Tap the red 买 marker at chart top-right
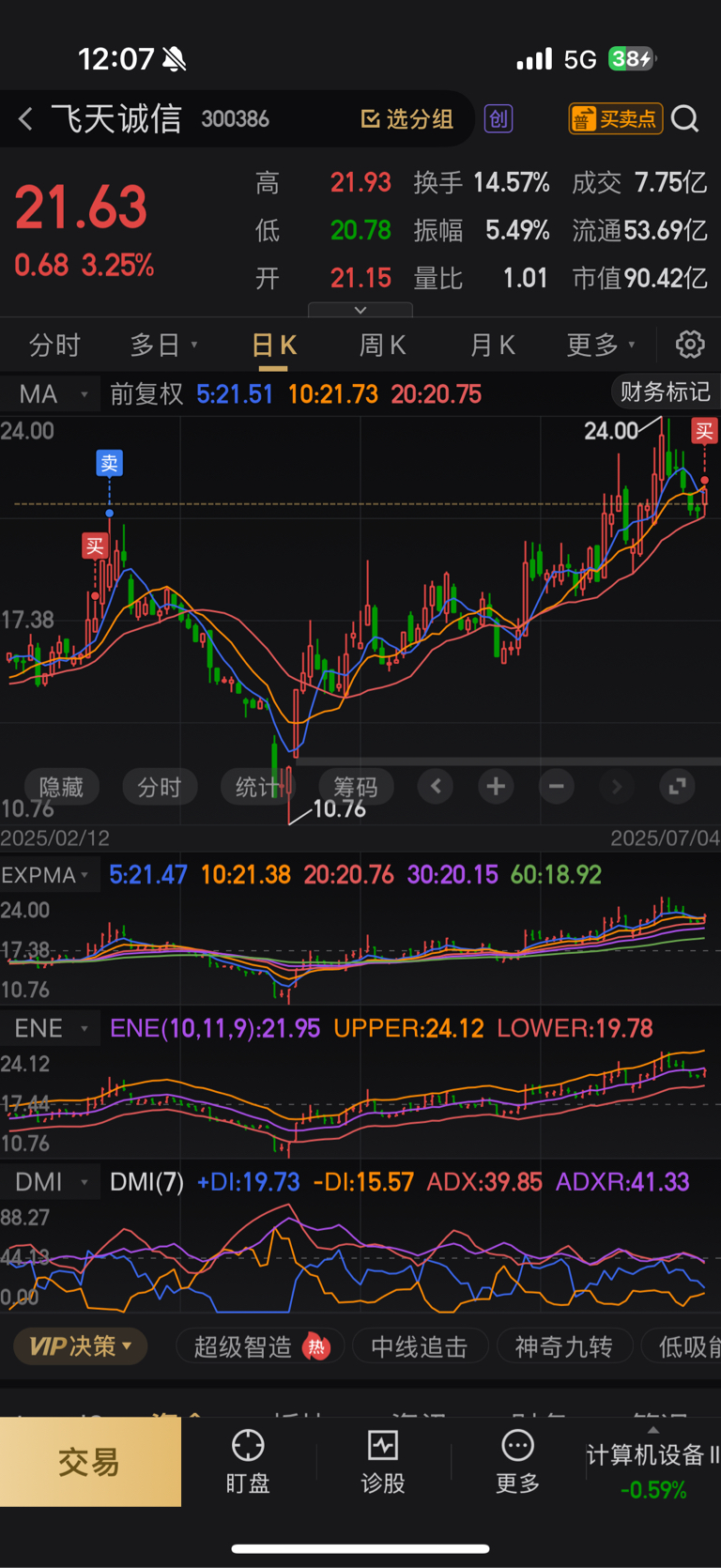 (x=704, y=431)
